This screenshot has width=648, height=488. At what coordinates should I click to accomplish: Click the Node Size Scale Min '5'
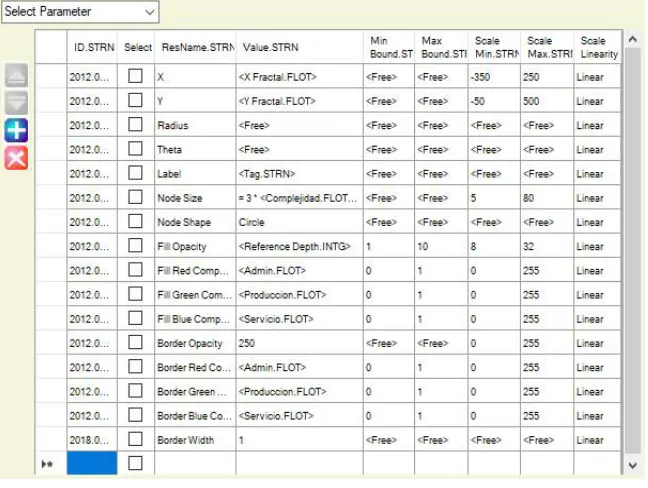pyautogui.click(x=494, y=198)
